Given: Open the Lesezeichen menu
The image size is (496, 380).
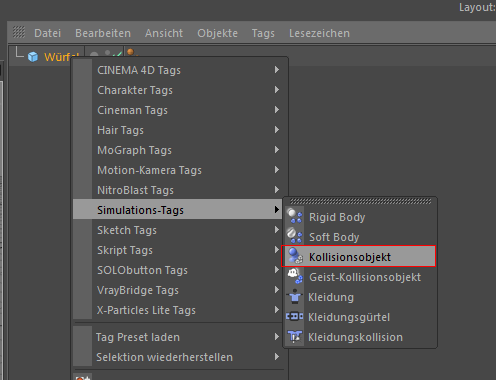Looking at the screenshot, I should pos(319,33).
